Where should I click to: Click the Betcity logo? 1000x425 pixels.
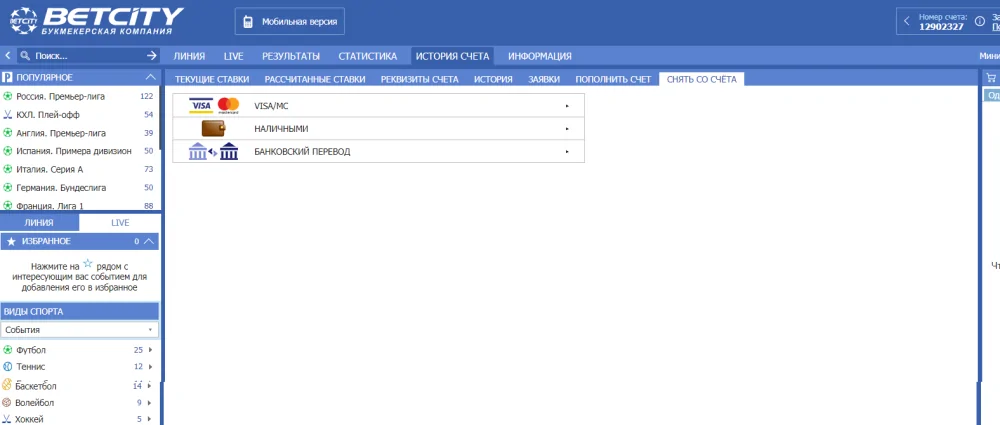click(97, 20)
